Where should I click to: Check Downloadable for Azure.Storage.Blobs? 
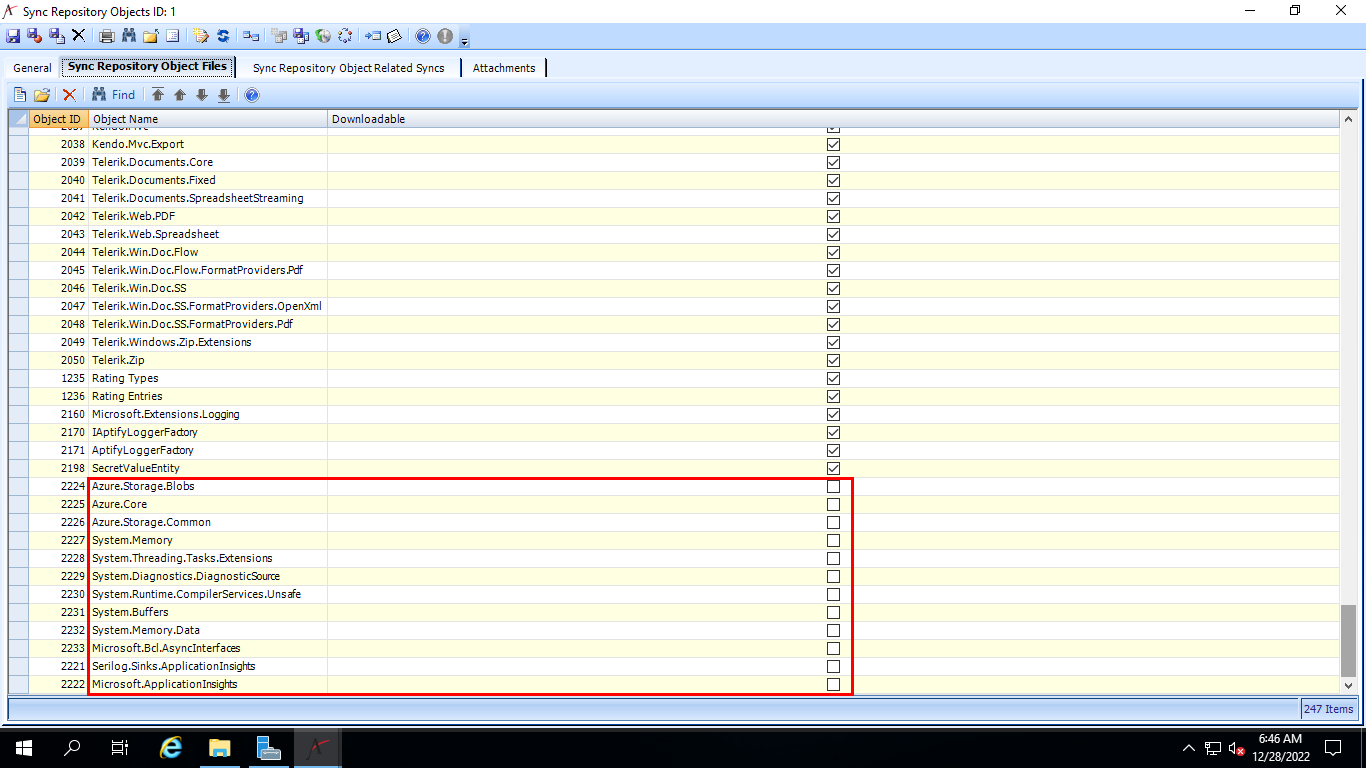(833, 486)
